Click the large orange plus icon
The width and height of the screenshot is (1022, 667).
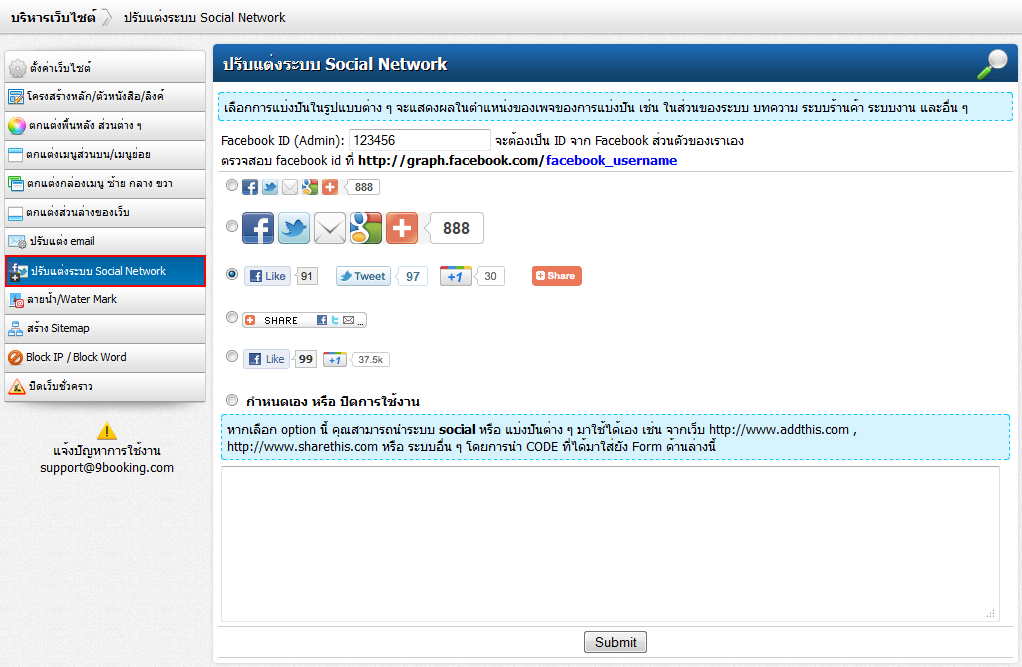pyautogui.click(x=402, y=228)
